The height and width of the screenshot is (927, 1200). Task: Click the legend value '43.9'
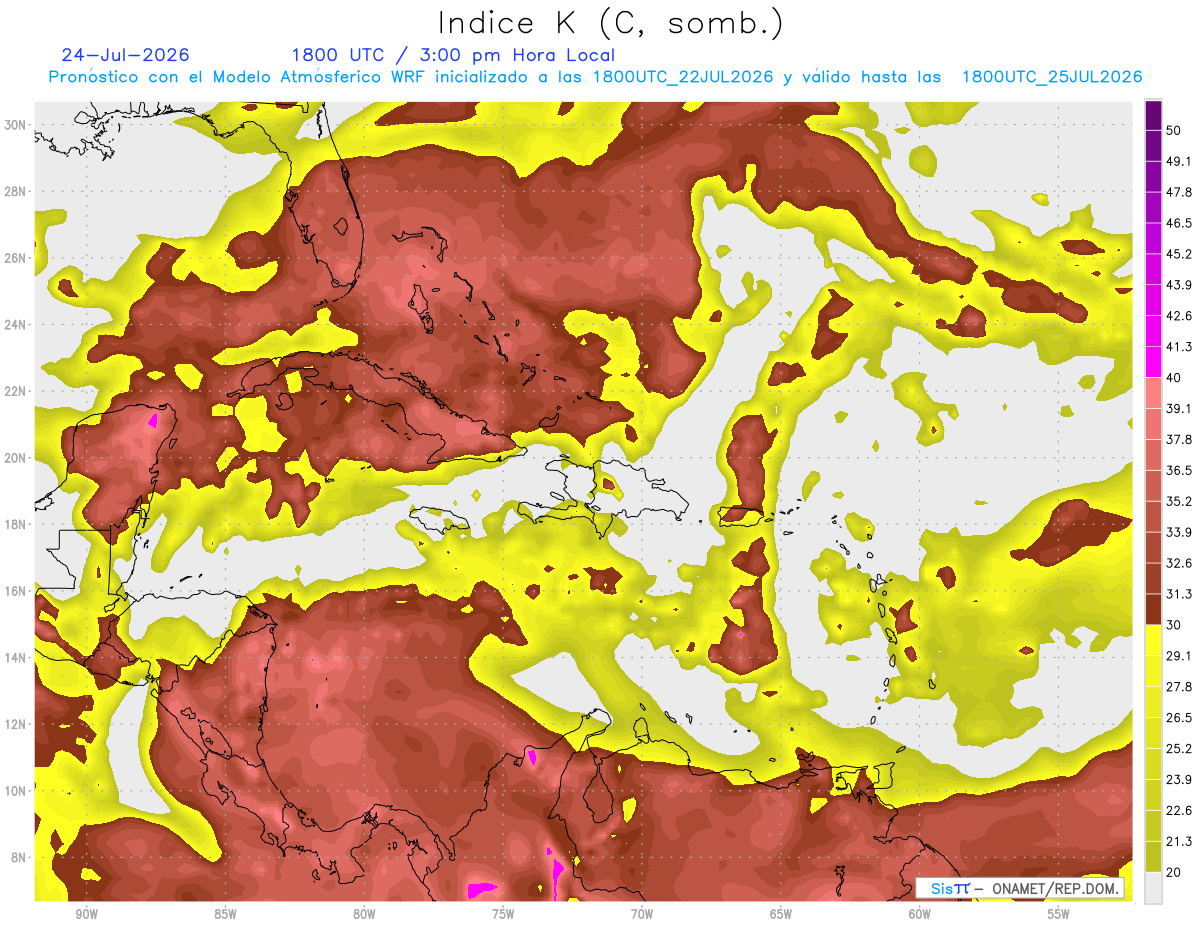point(1179,285)
